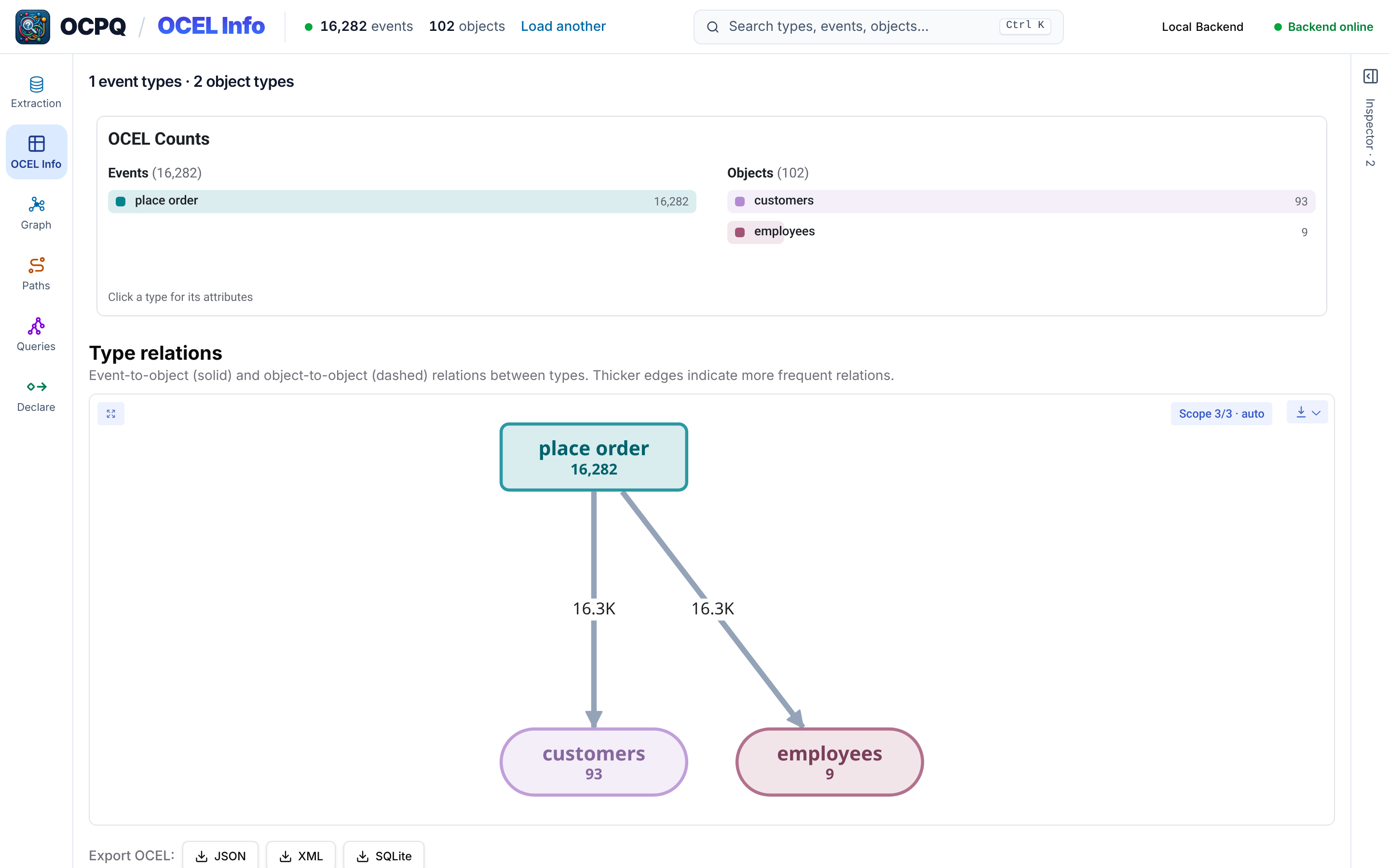Click the Backend online status
The image size is (1389, 868).
point(1323,27)
